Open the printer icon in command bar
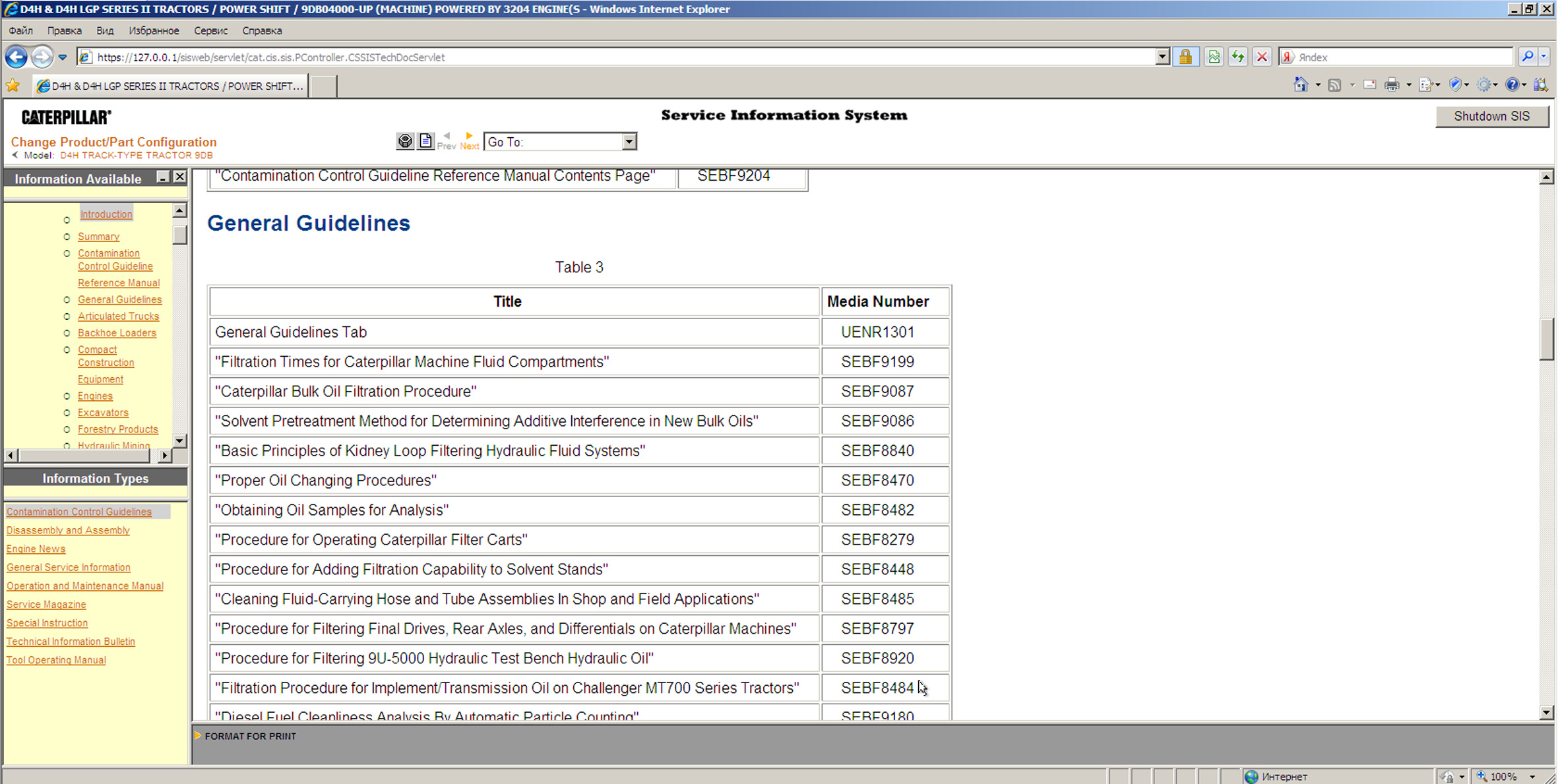This screenshot has height=784, width=1558. (x=1391, y=85)
